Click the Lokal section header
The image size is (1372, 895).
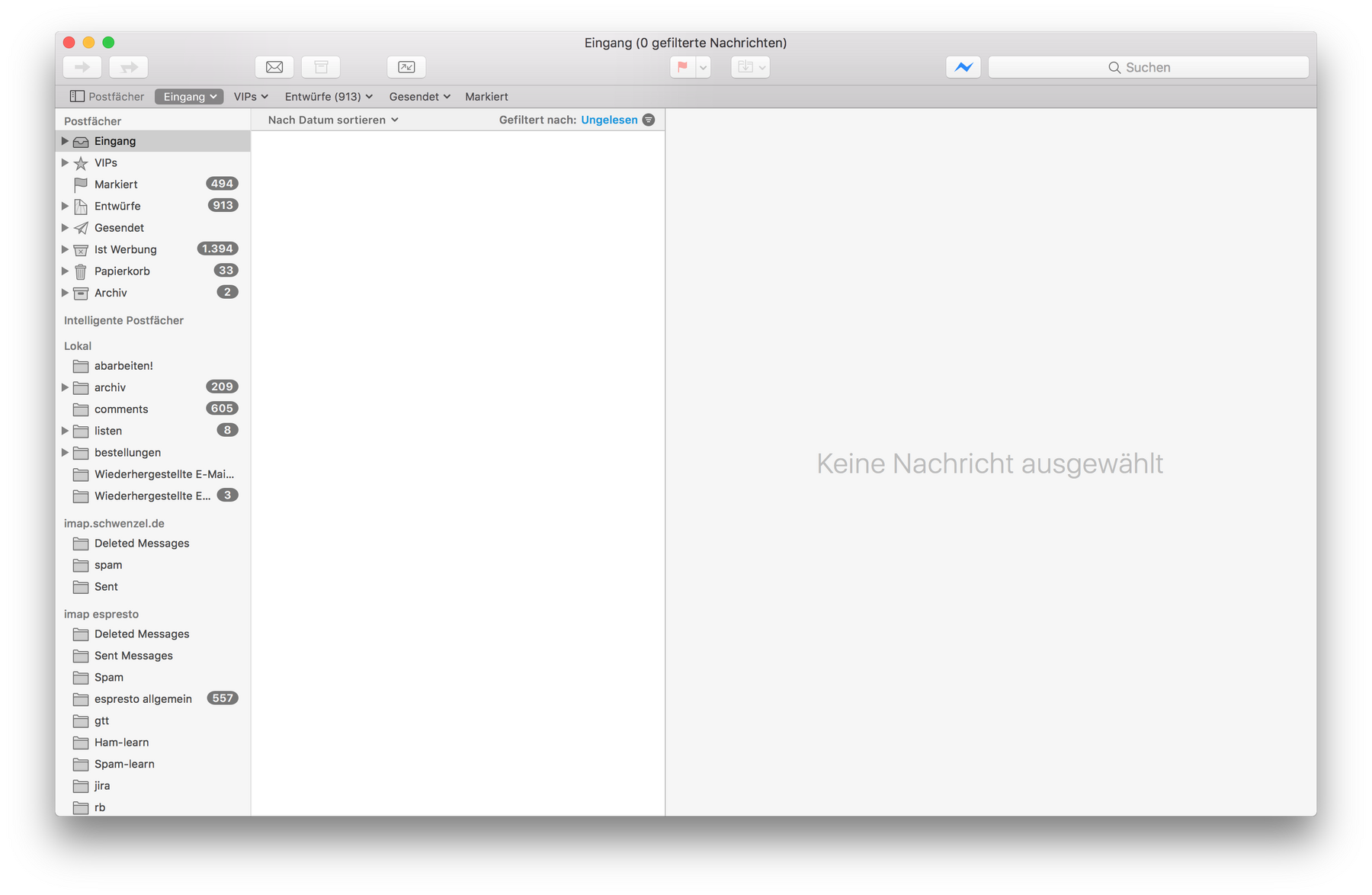(78, 345)
